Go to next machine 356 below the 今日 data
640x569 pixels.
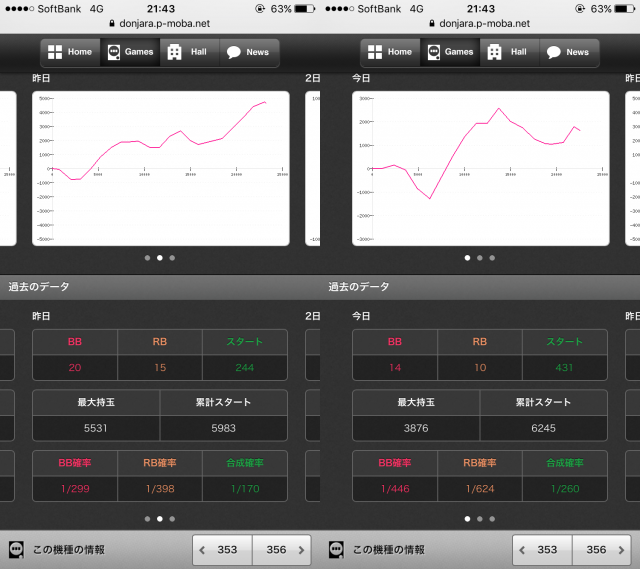point(602,549)
